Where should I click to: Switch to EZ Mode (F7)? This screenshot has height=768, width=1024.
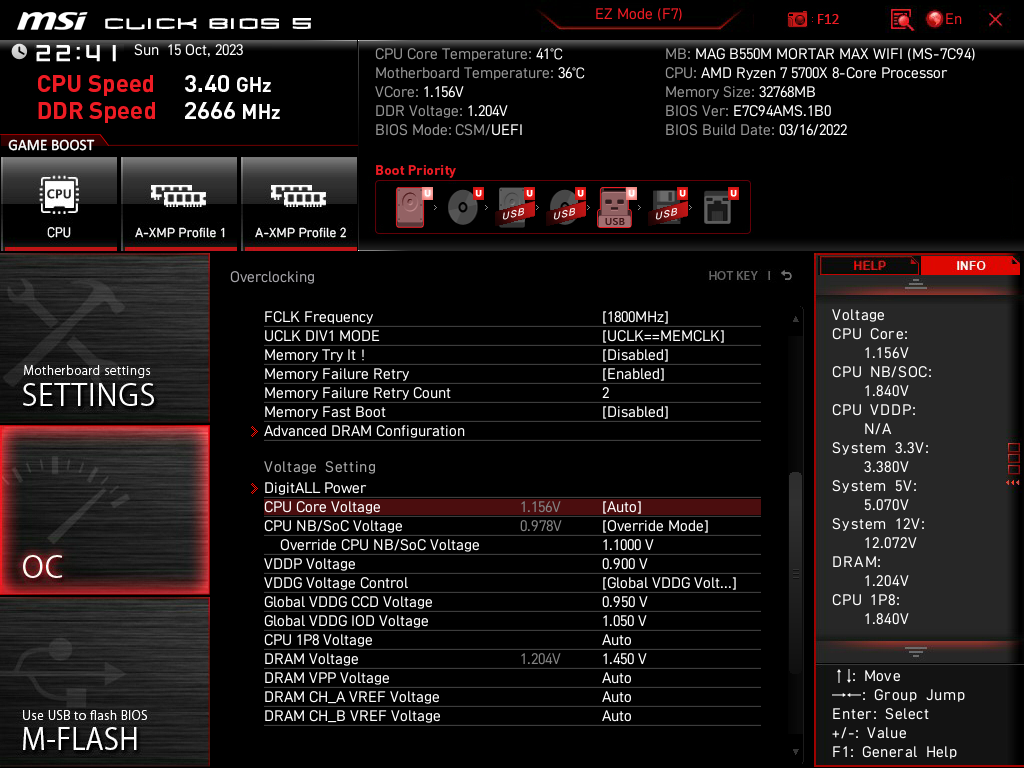(638, 14)
